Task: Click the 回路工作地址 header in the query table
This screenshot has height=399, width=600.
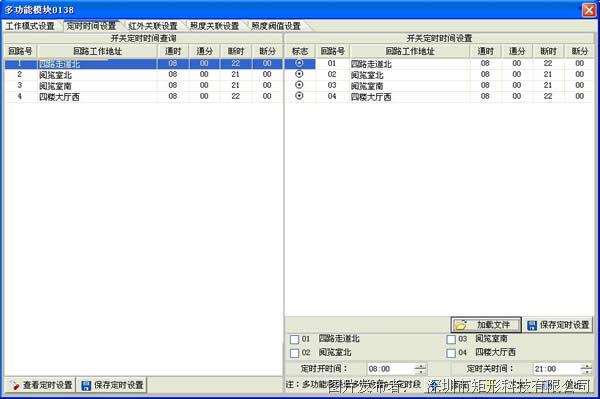Action: 97,51
